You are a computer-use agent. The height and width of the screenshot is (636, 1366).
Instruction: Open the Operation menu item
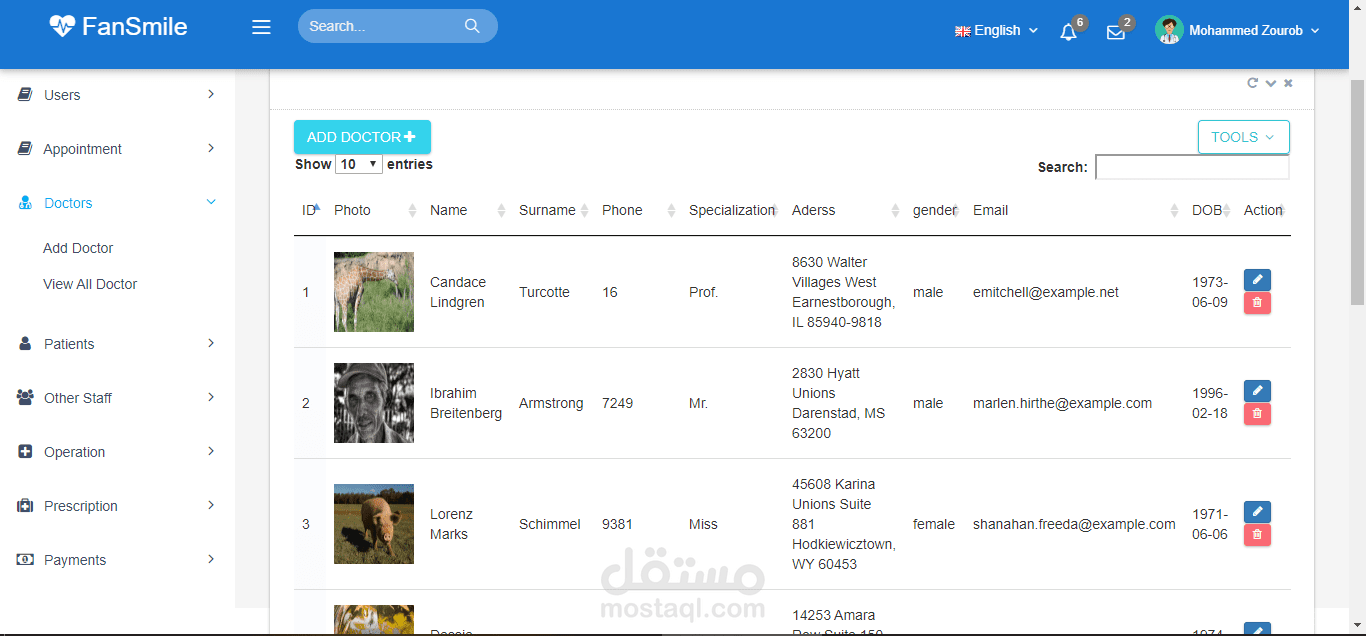click(117, 452)
